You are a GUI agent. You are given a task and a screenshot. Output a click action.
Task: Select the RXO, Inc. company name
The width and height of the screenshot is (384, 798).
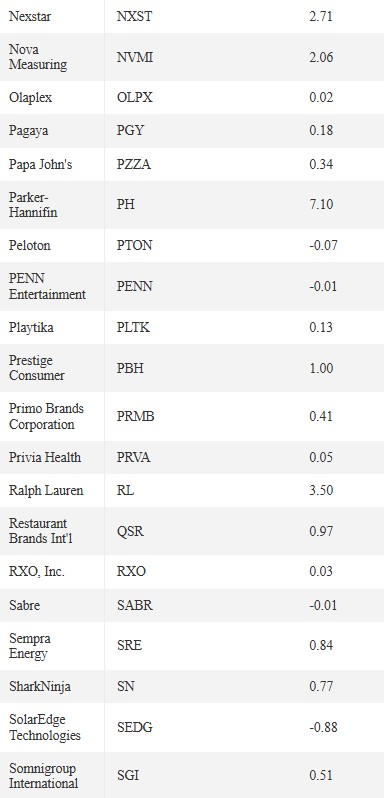37,572
